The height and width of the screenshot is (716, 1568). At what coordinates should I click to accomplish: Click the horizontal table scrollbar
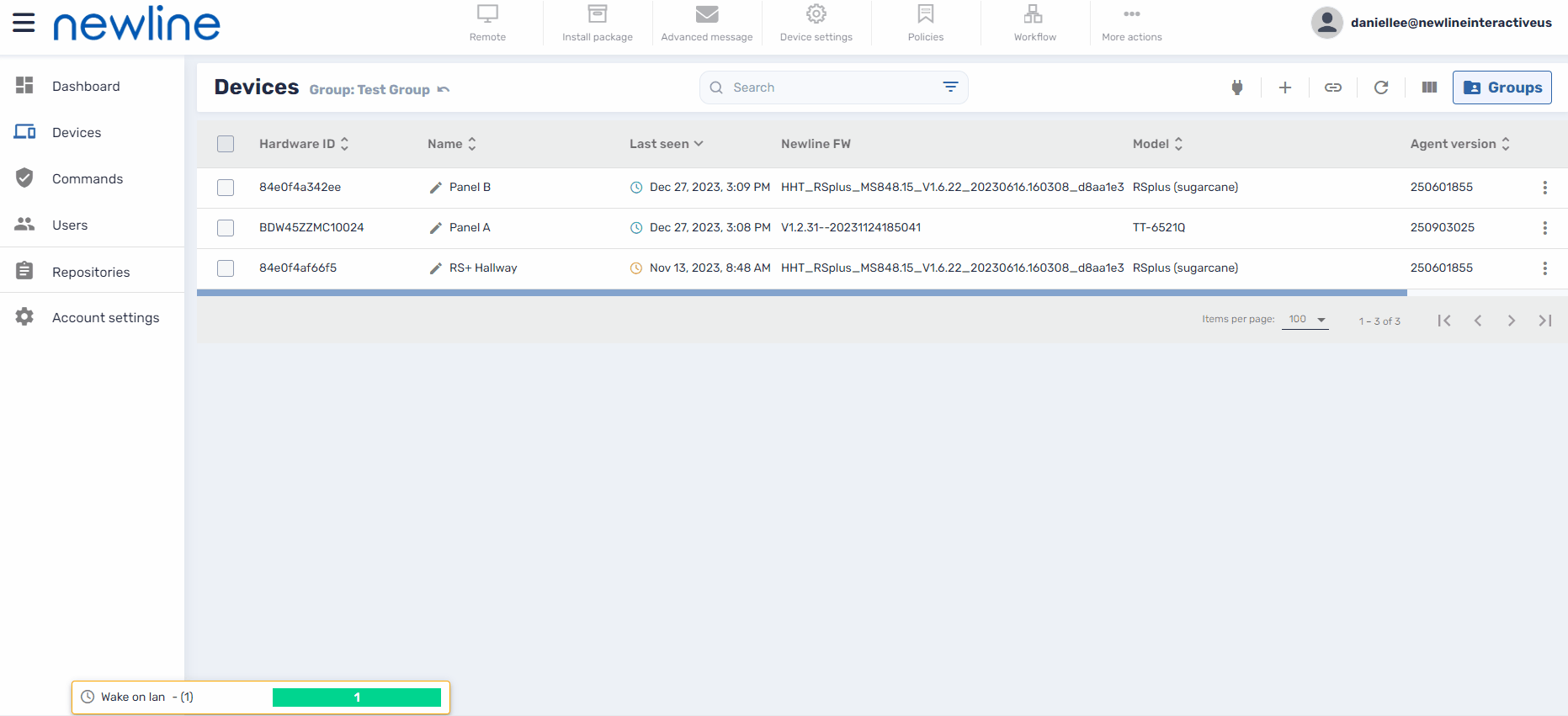tap(801, 293)
